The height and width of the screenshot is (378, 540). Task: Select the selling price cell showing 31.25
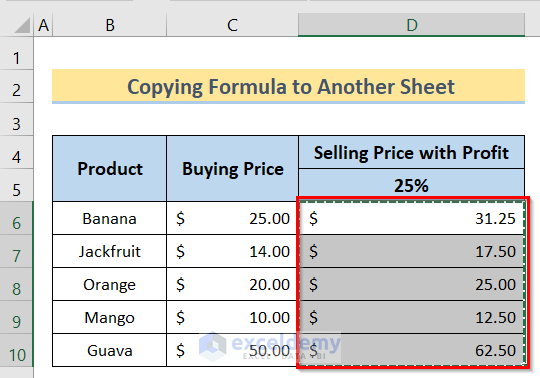pyautogui.click(x=412, y=218)
